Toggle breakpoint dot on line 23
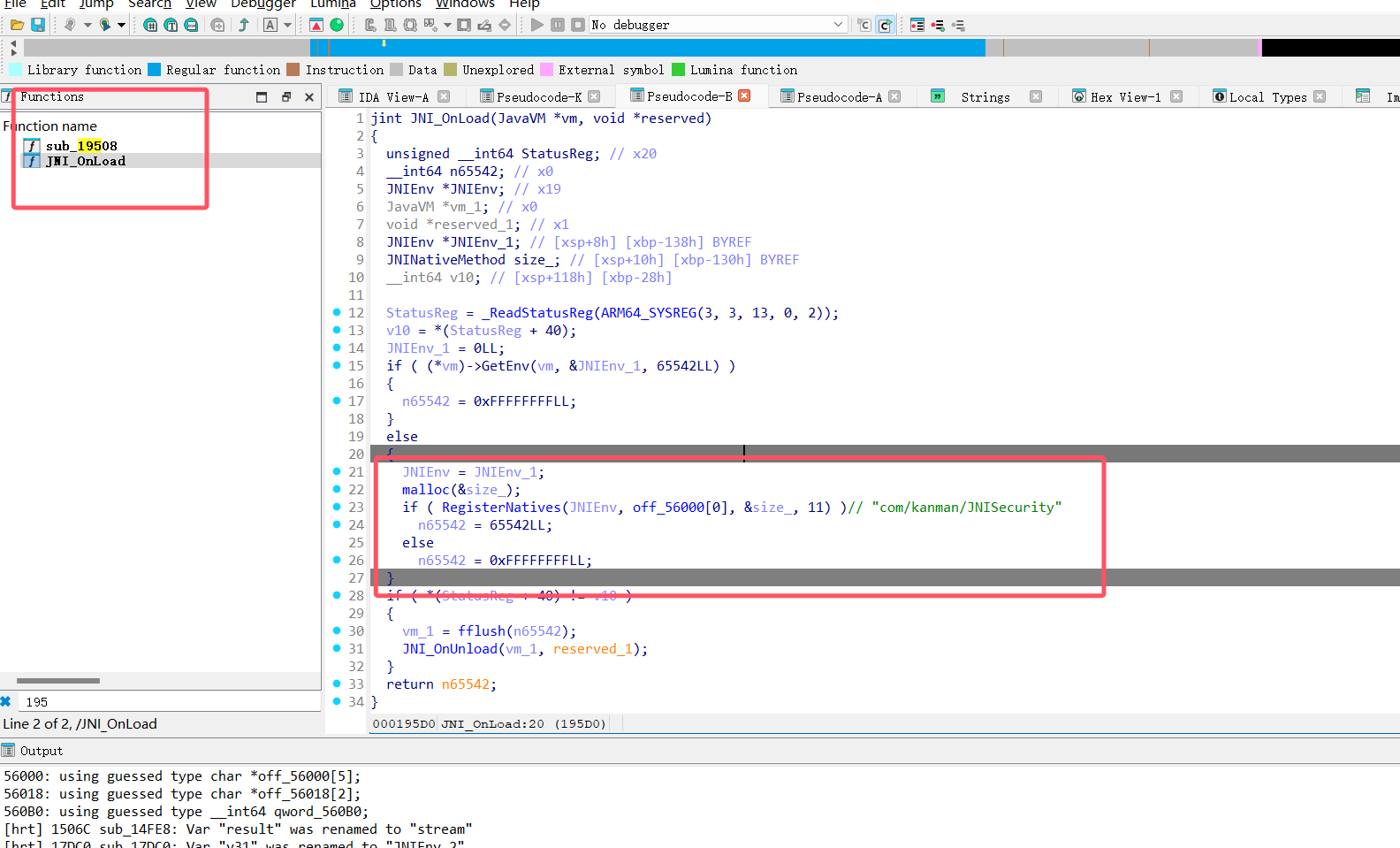Screen dimensions: 1400x848 (337, 507)
